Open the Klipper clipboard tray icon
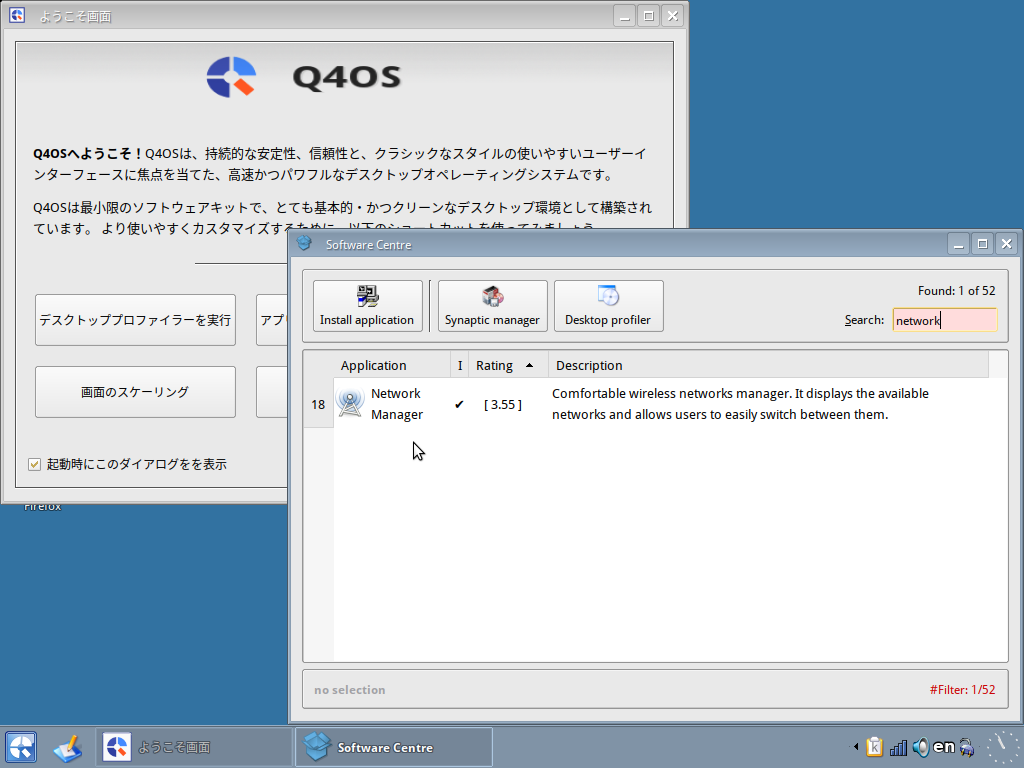Screen dimensions: 1024x768 (875, 747)
